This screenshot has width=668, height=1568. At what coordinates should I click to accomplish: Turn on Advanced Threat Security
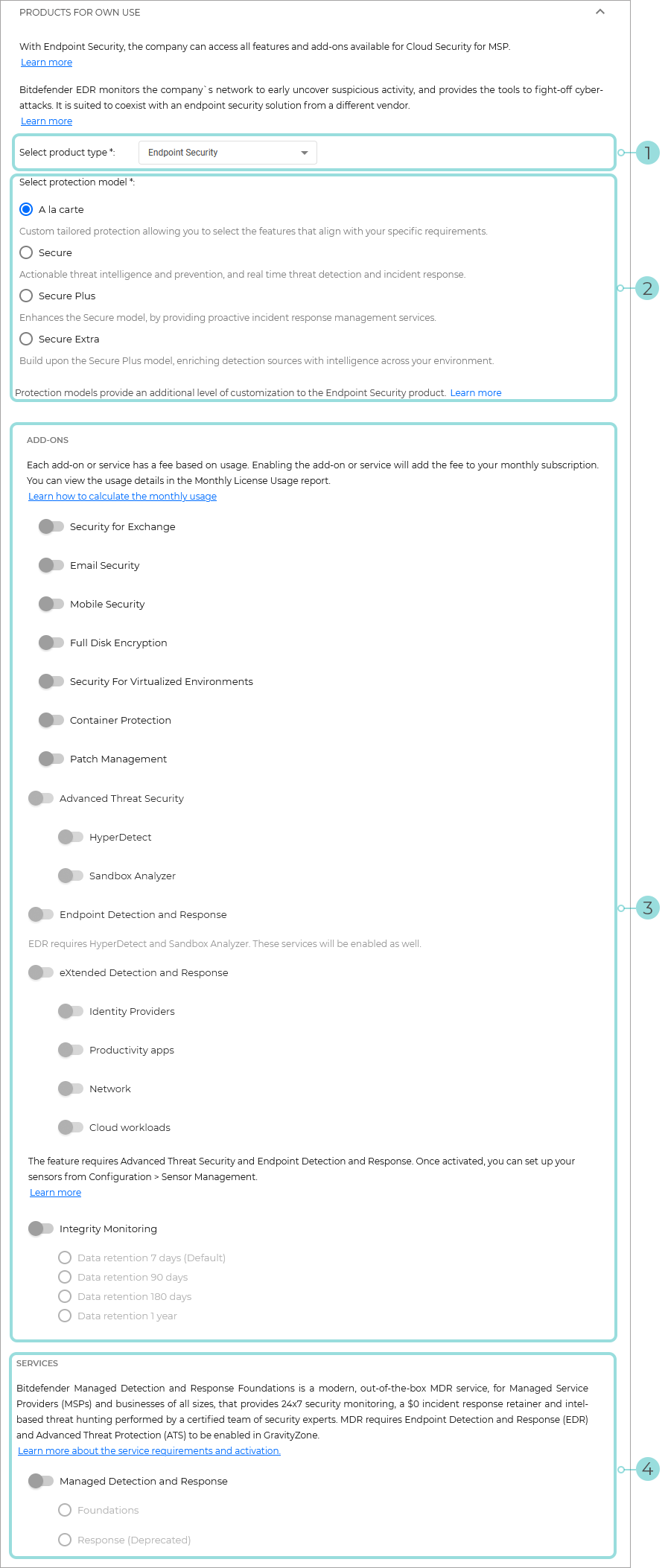click(x=42, y=798)
